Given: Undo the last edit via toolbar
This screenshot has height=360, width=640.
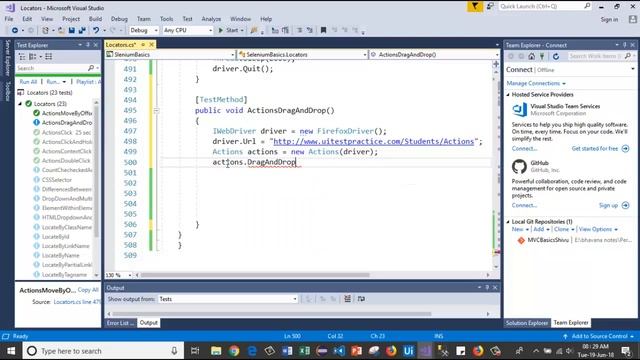Looking at the screenshot, I should click(x=96, y=30).
